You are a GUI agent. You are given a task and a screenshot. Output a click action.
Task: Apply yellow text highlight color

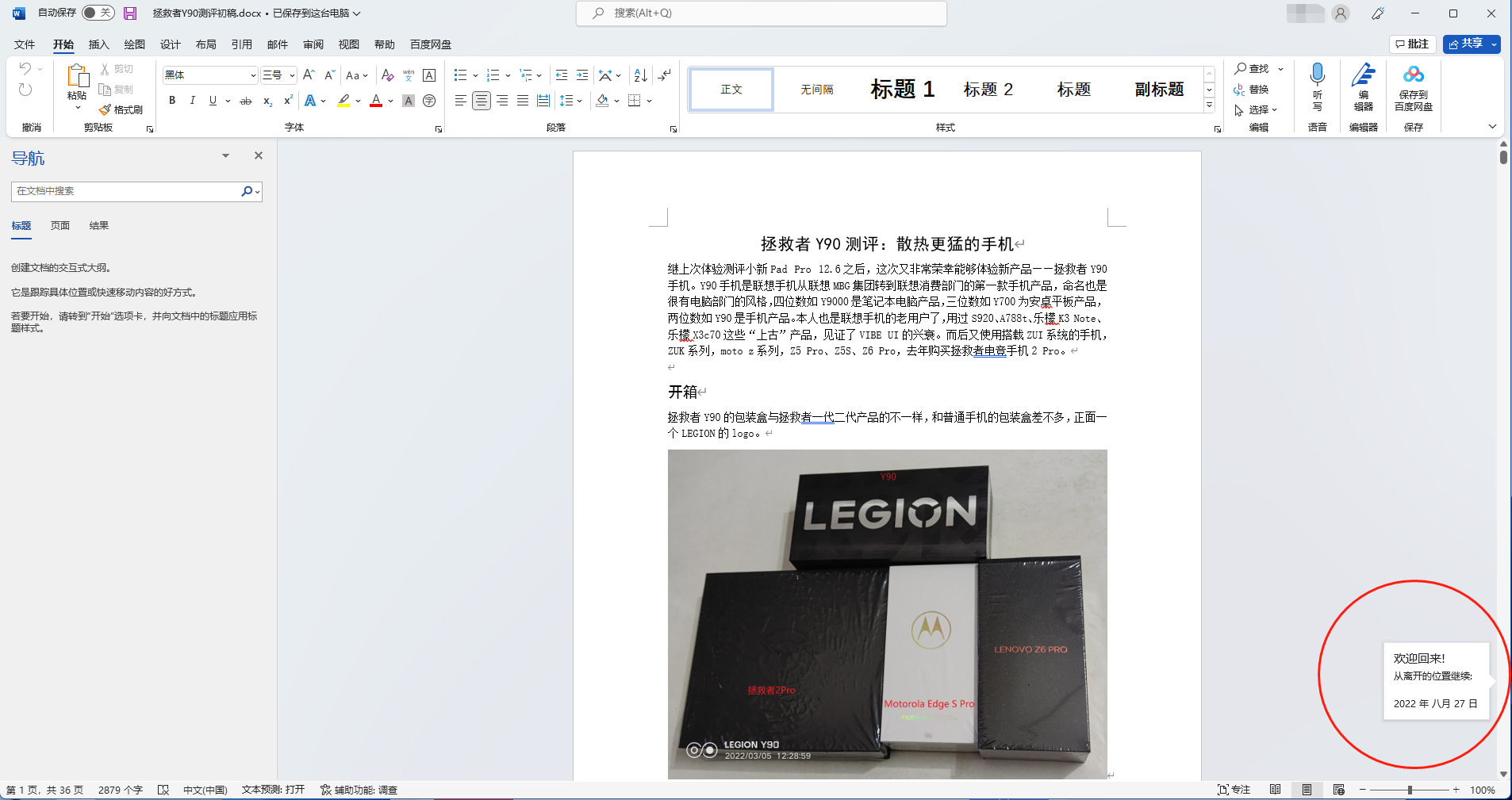tap(343, 101)
